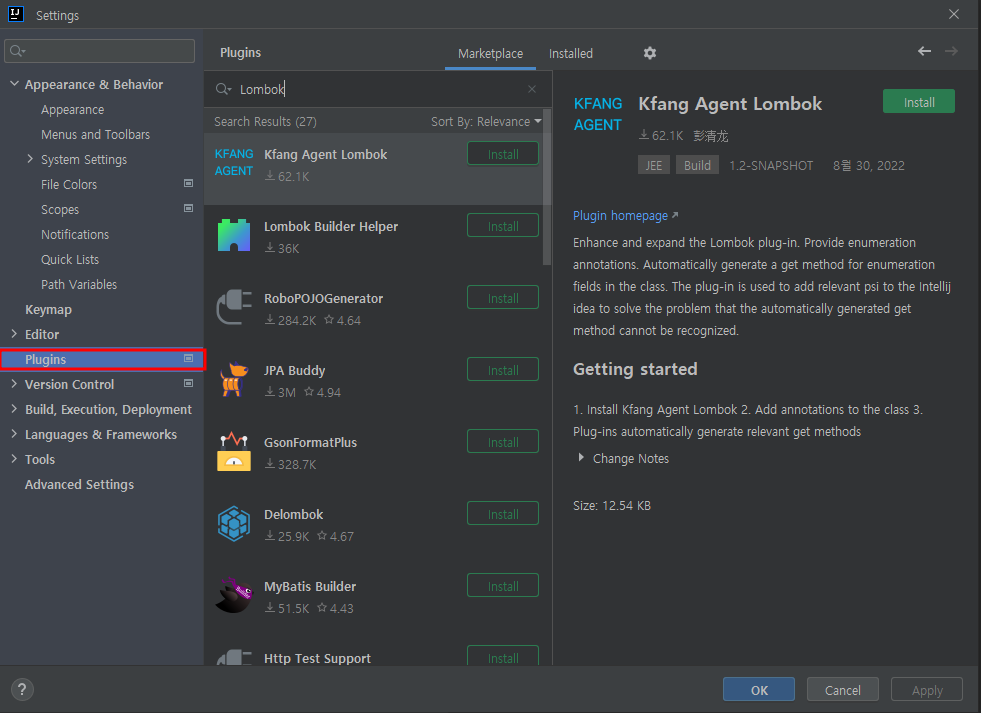This screenshot has width=981, height=713.
Task: Open the Sort By Relevance dropdown
Action: tap(486, 121)
